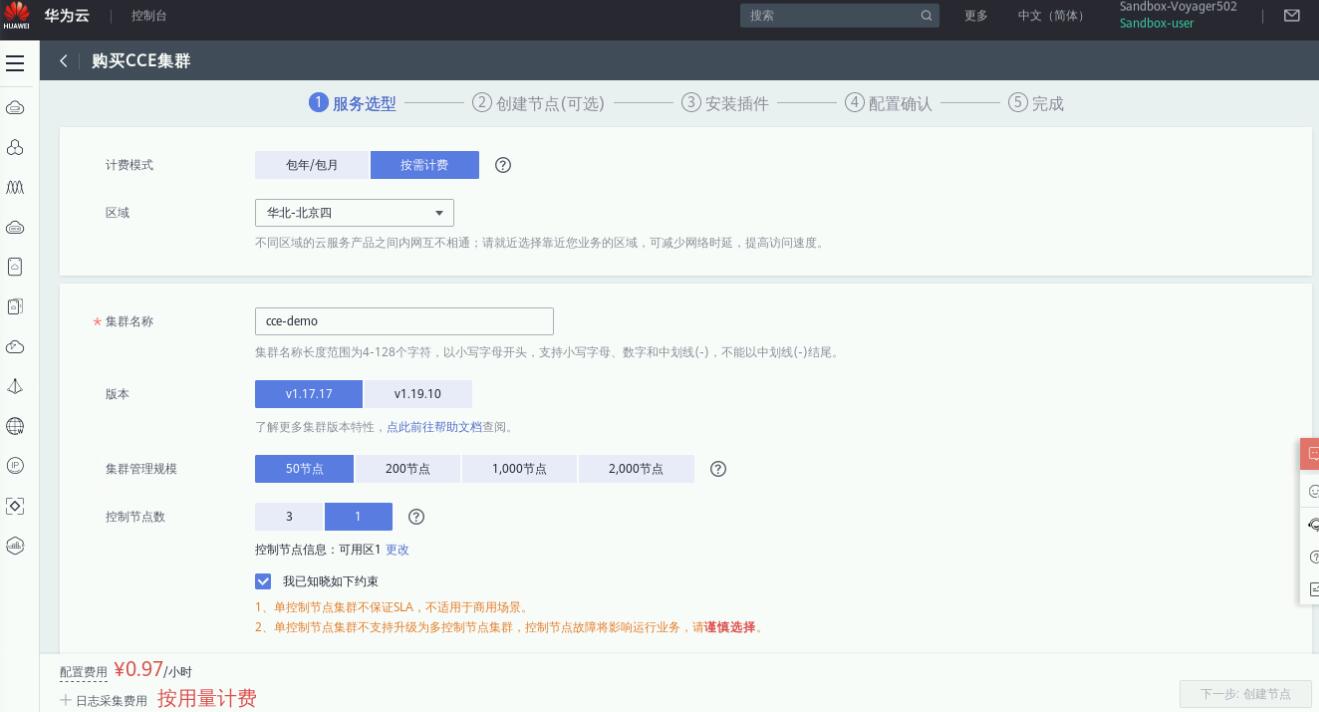The width and height of the screenshot is (1319, 712).
Task: Open the red feedback chat widget
Action: point(1310,453)
